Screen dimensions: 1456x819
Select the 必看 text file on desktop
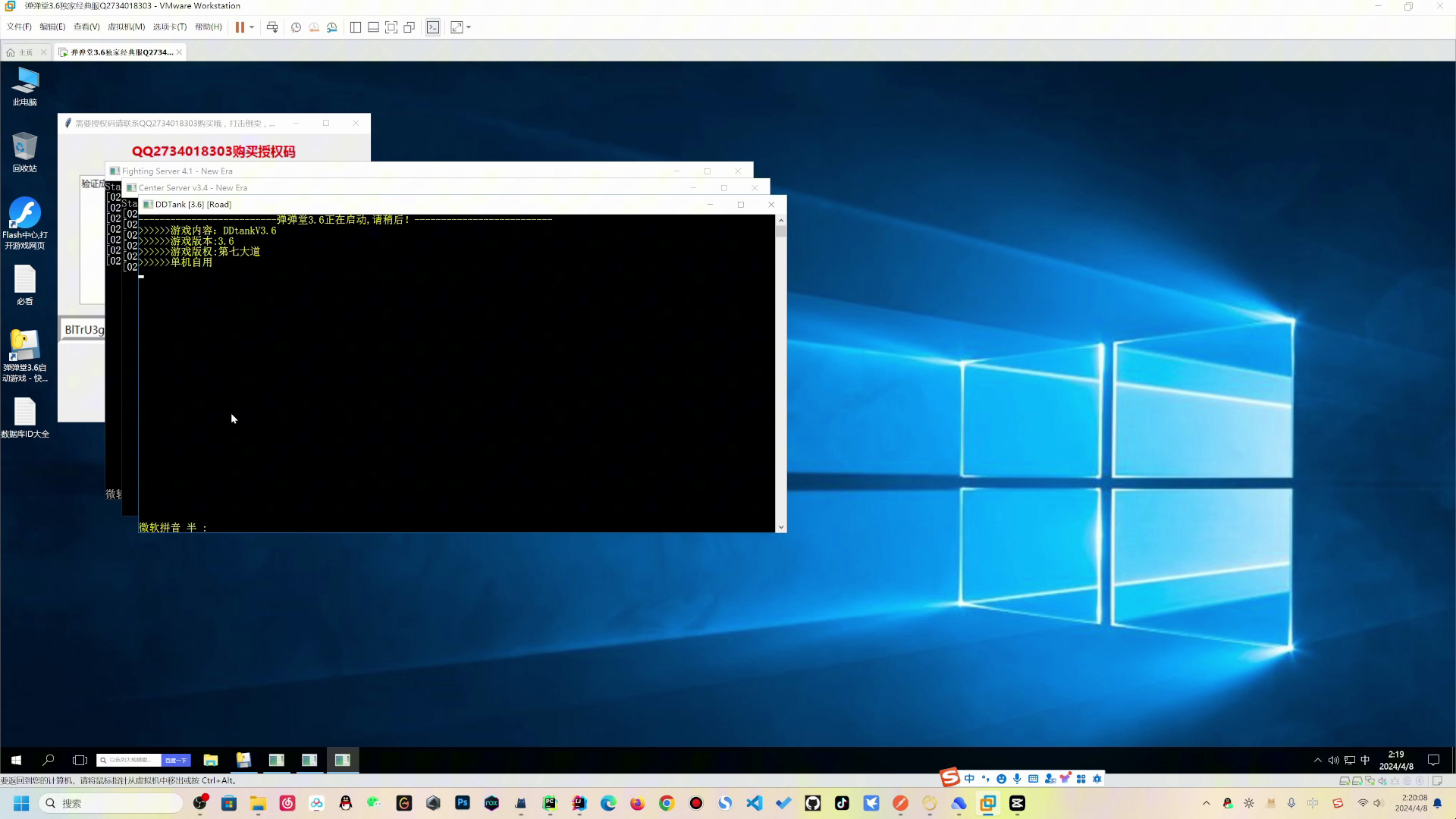[x=24, y=286]
